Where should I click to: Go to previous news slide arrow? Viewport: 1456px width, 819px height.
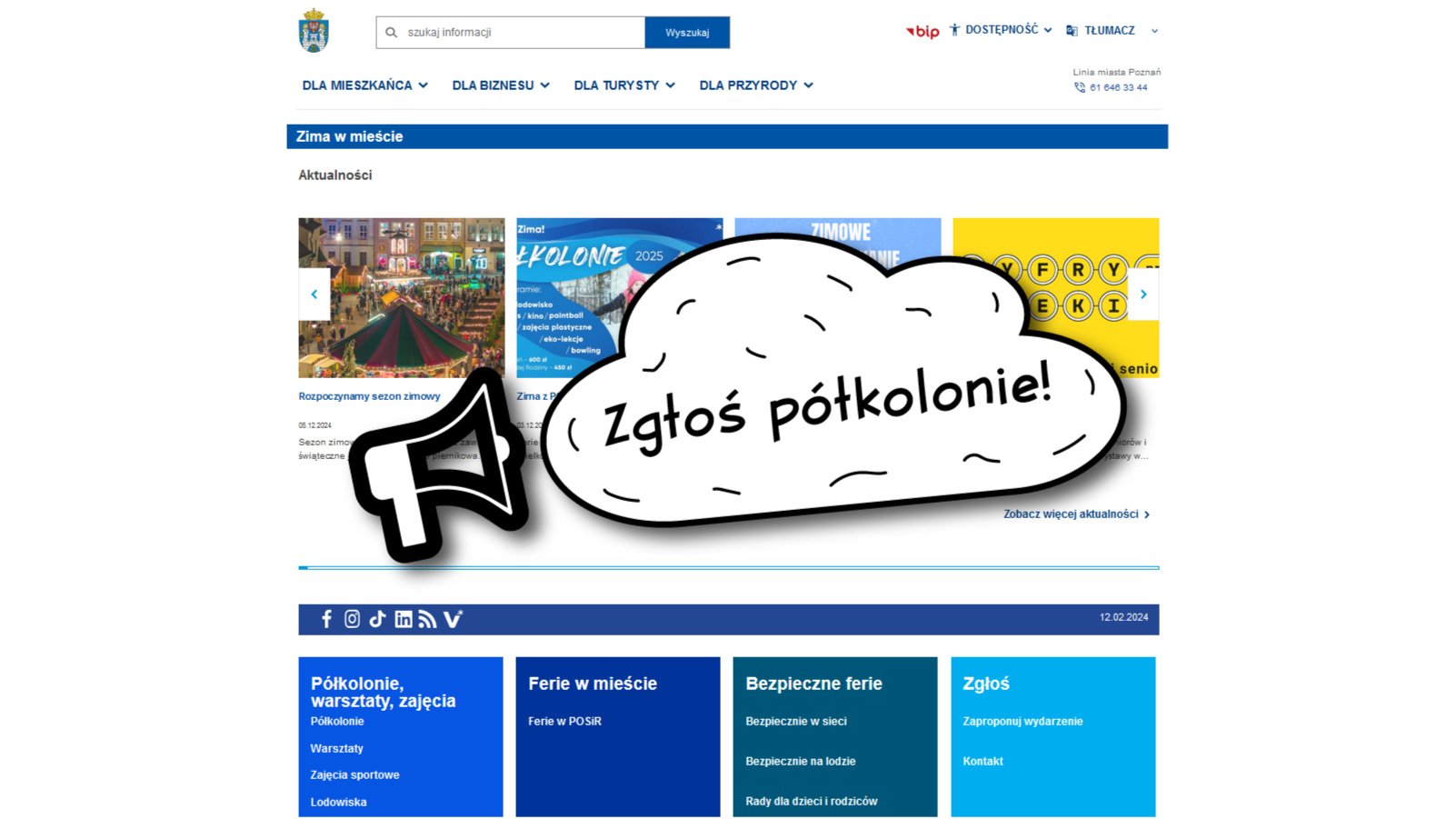[x=314, y=295]
